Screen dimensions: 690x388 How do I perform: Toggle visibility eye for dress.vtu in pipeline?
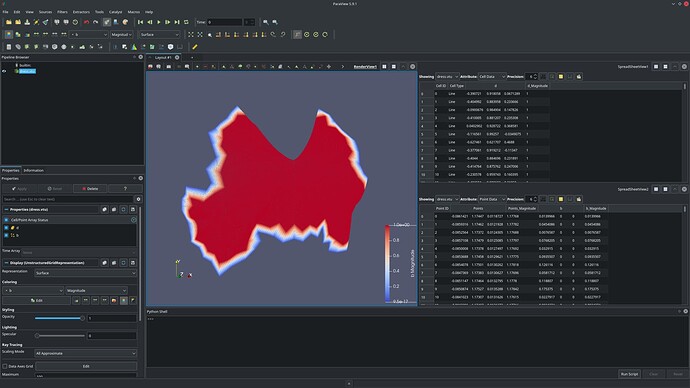[4, 71]
